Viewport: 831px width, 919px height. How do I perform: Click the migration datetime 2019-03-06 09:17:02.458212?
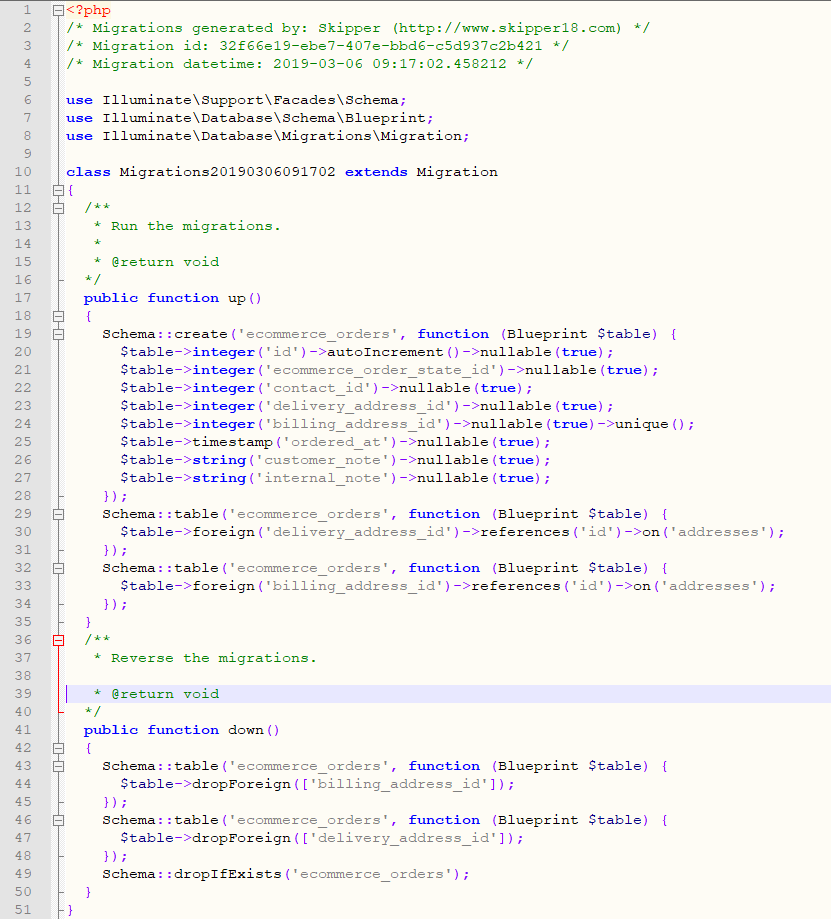[390, 64]
